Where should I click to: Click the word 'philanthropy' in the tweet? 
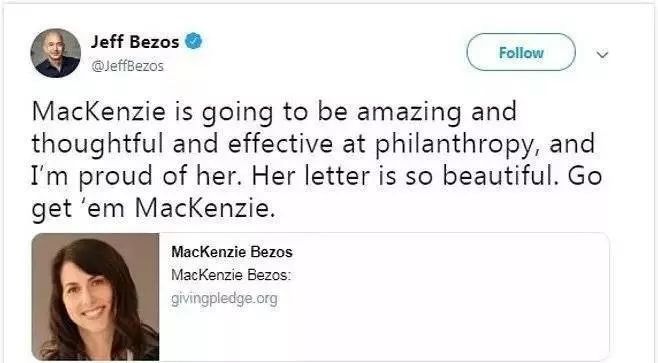click(455, 144)
